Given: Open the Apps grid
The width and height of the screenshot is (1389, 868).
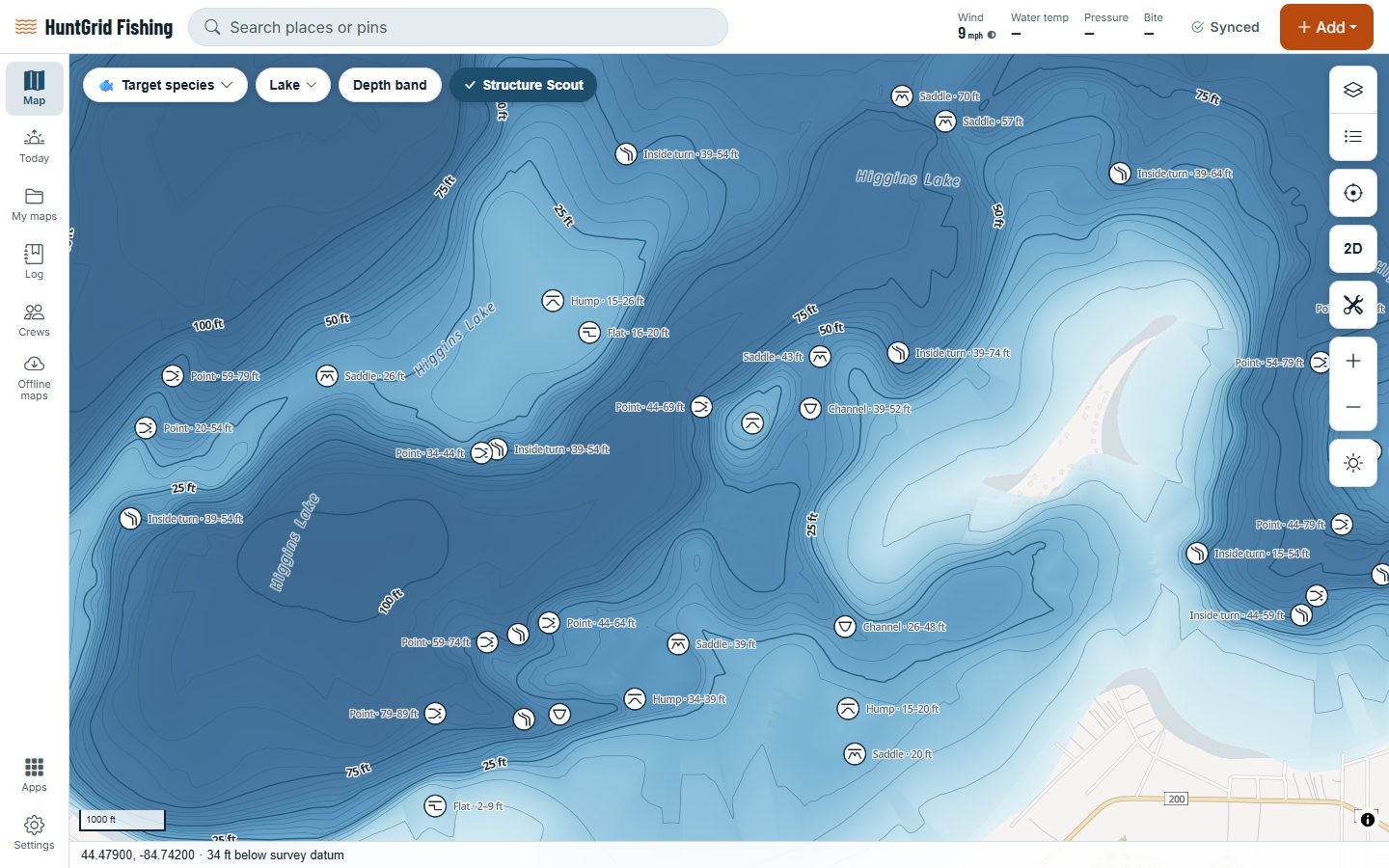Looking at the screenshot, I should click(x=34, y=775).
